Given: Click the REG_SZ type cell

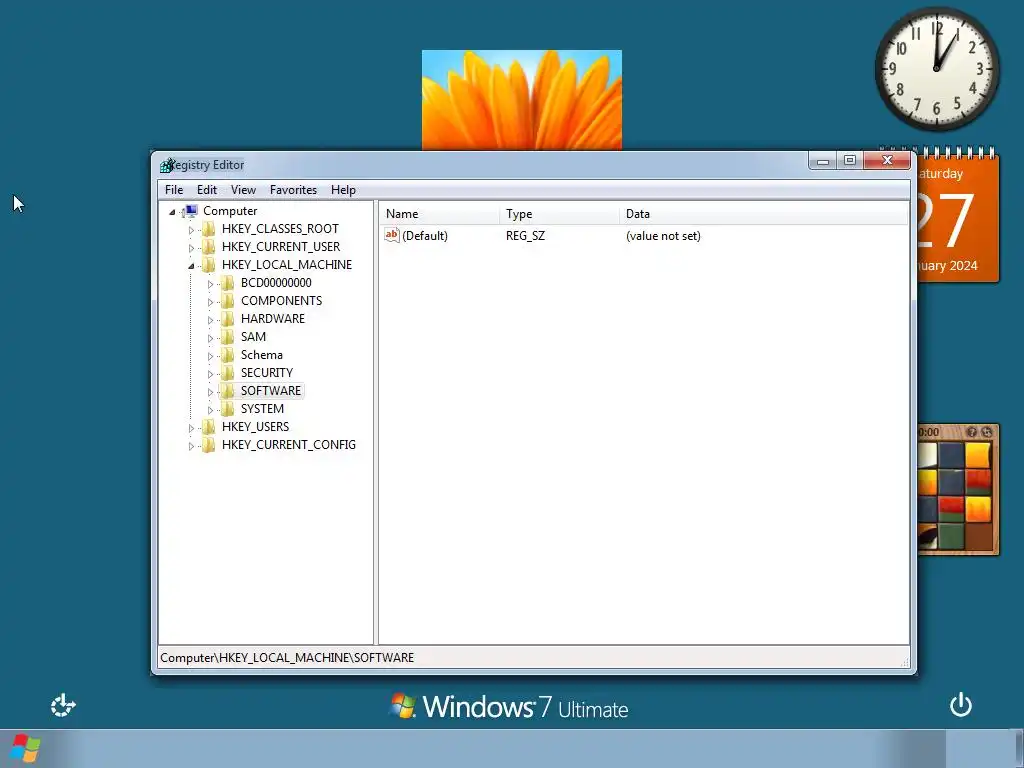Looking at the screenshot, I should (525, 236).
